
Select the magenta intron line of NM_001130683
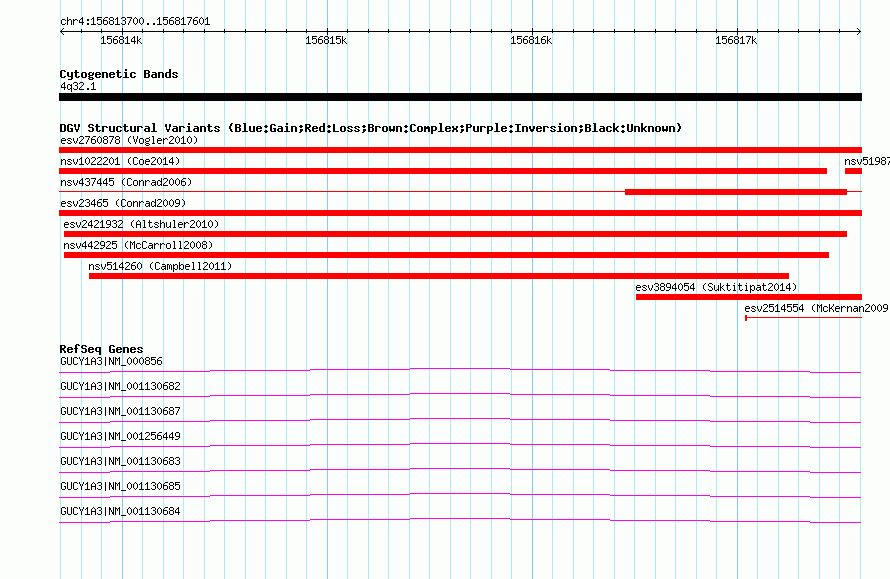(x=460, y=469)
